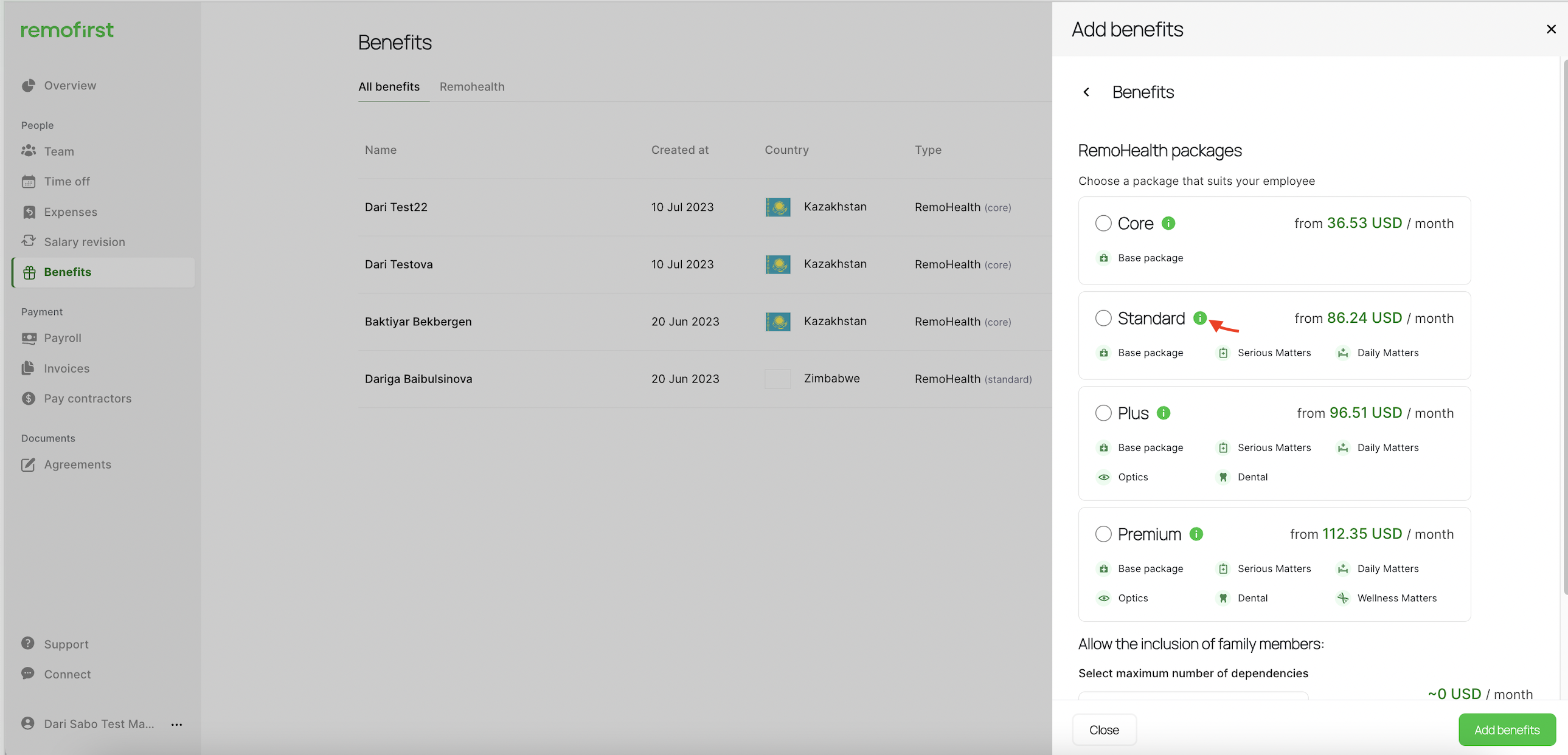The height and width of the screenshot is (755, 1568).
Task: Click the Zimbabwe flag placeholder
Action: click(x=778, y=379)
